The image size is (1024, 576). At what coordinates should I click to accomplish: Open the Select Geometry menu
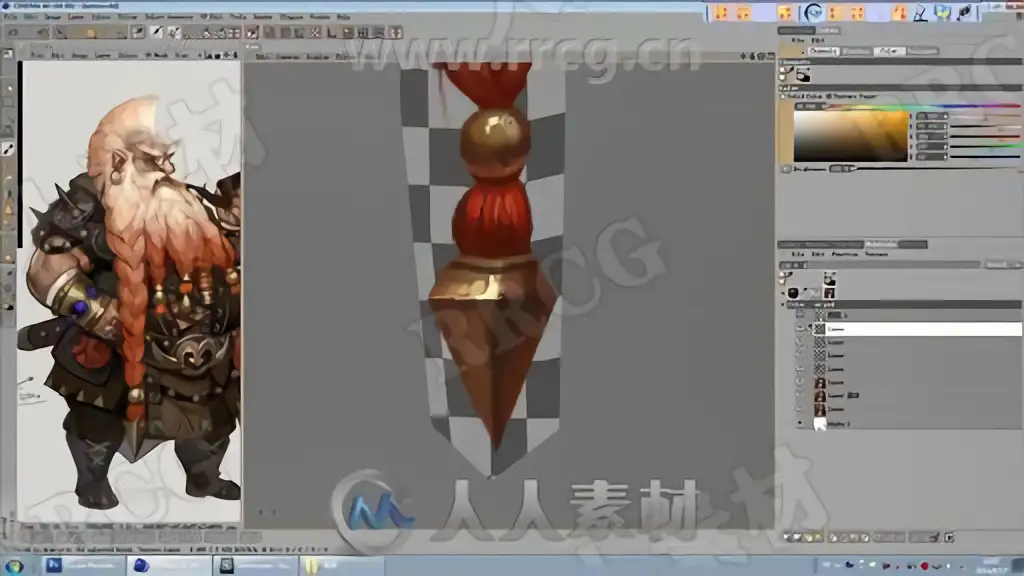[x=168, y=17]
